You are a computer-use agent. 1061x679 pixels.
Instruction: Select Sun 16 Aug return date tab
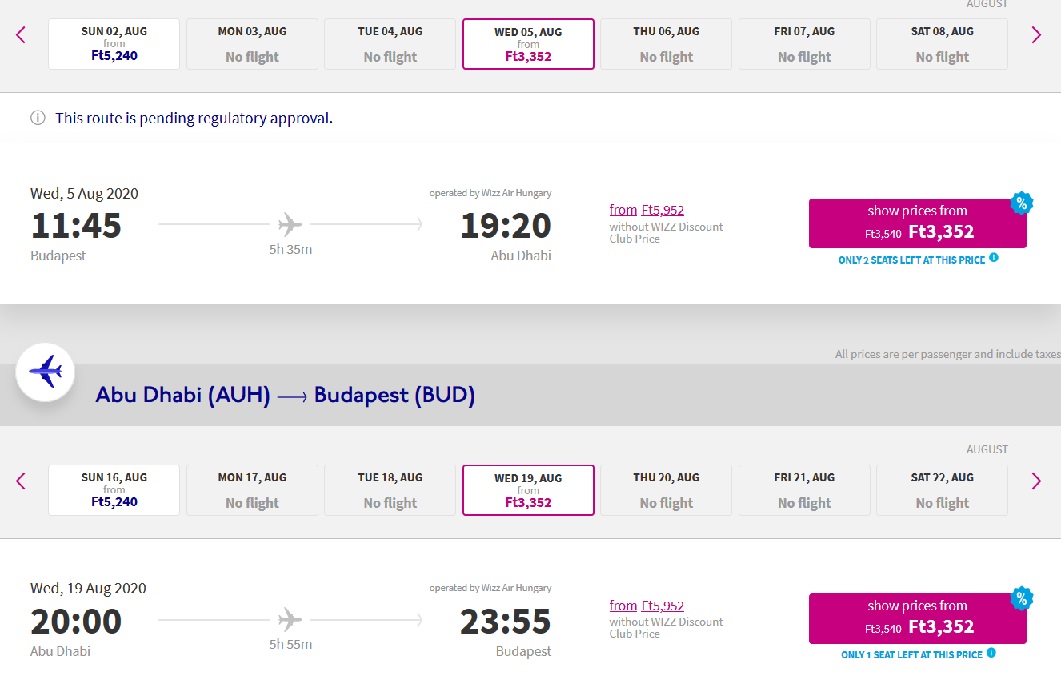(x=114, y=489)
